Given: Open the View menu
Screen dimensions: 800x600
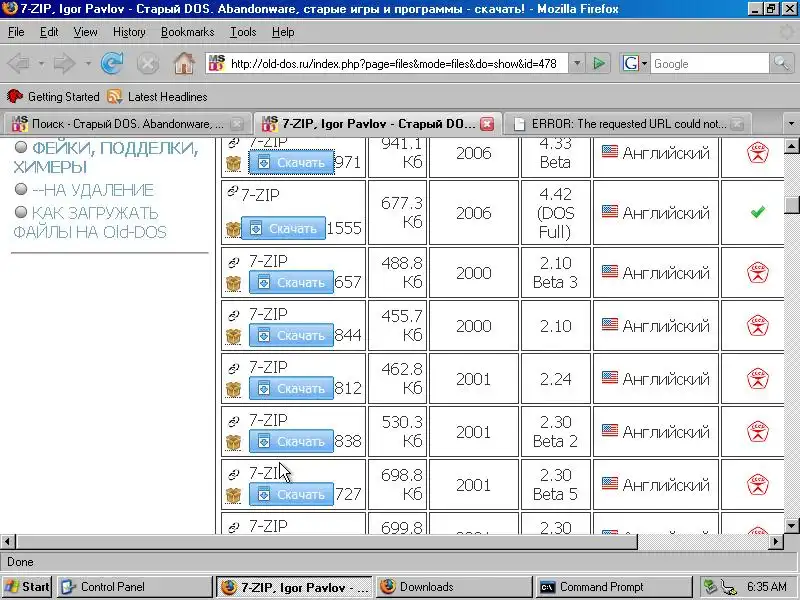Looking at the screenshot, I should (x=85, y=32).
